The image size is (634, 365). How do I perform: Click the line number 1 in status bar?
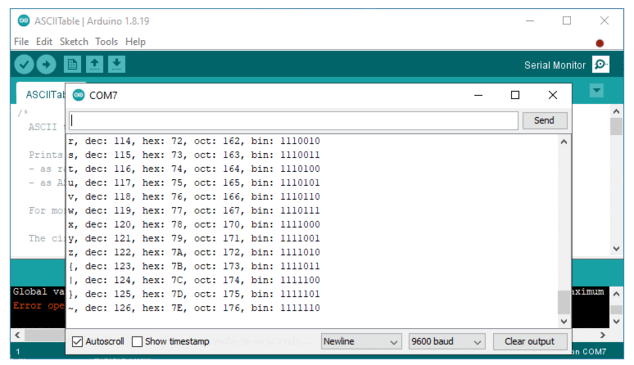pos(18,352)
